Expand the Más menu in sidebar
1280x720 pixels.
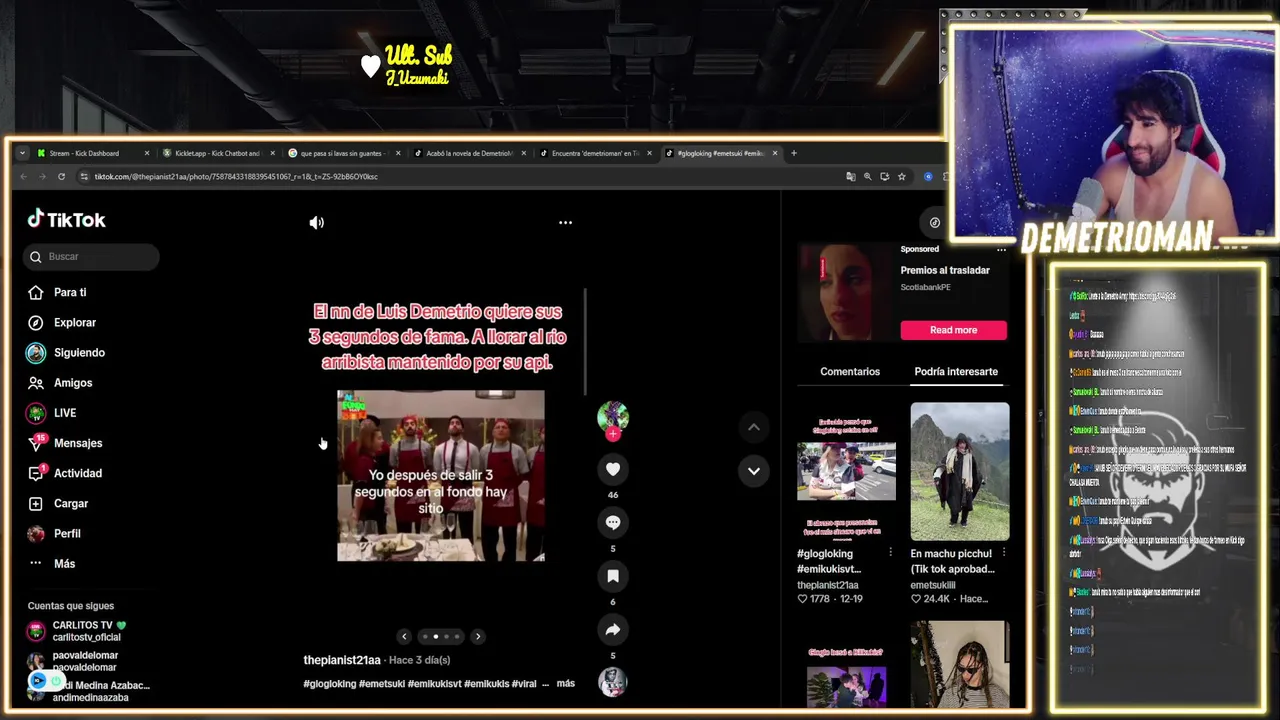[52, 563]
